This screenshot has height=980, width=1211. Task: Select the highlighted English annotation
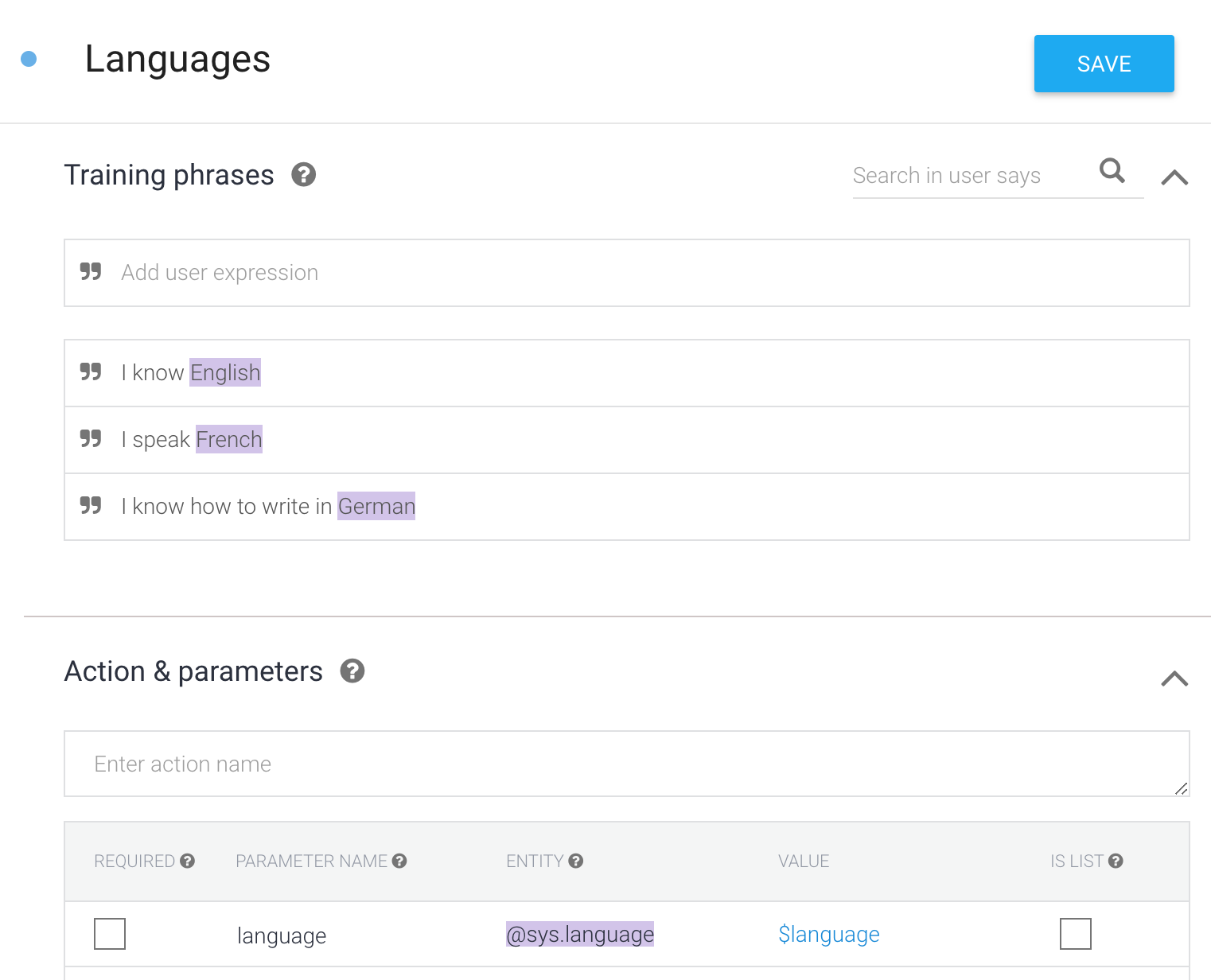point(225,372)
